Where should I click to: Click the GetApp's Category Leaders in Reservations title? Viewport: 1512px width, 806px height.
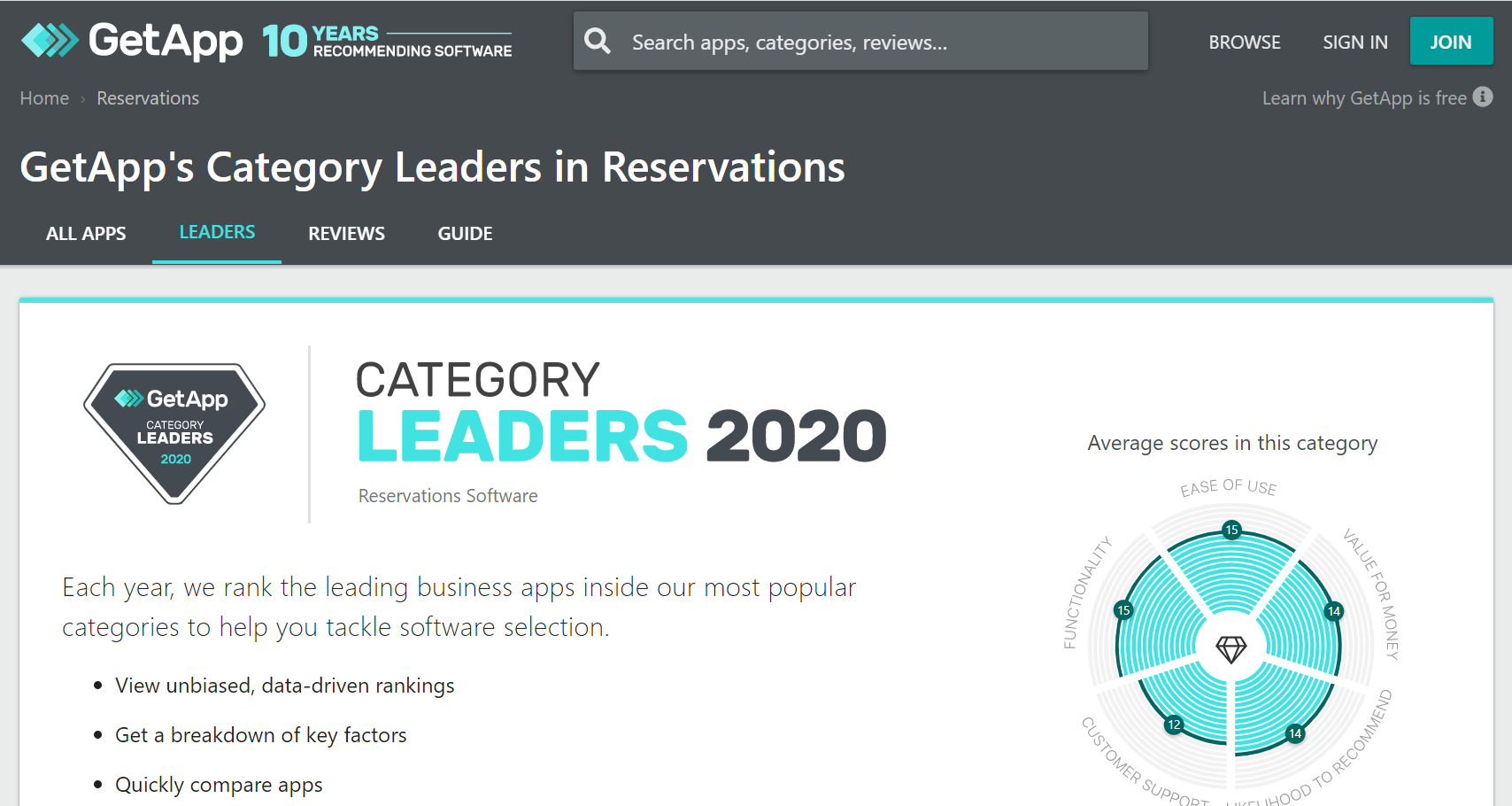coord(432,167)
